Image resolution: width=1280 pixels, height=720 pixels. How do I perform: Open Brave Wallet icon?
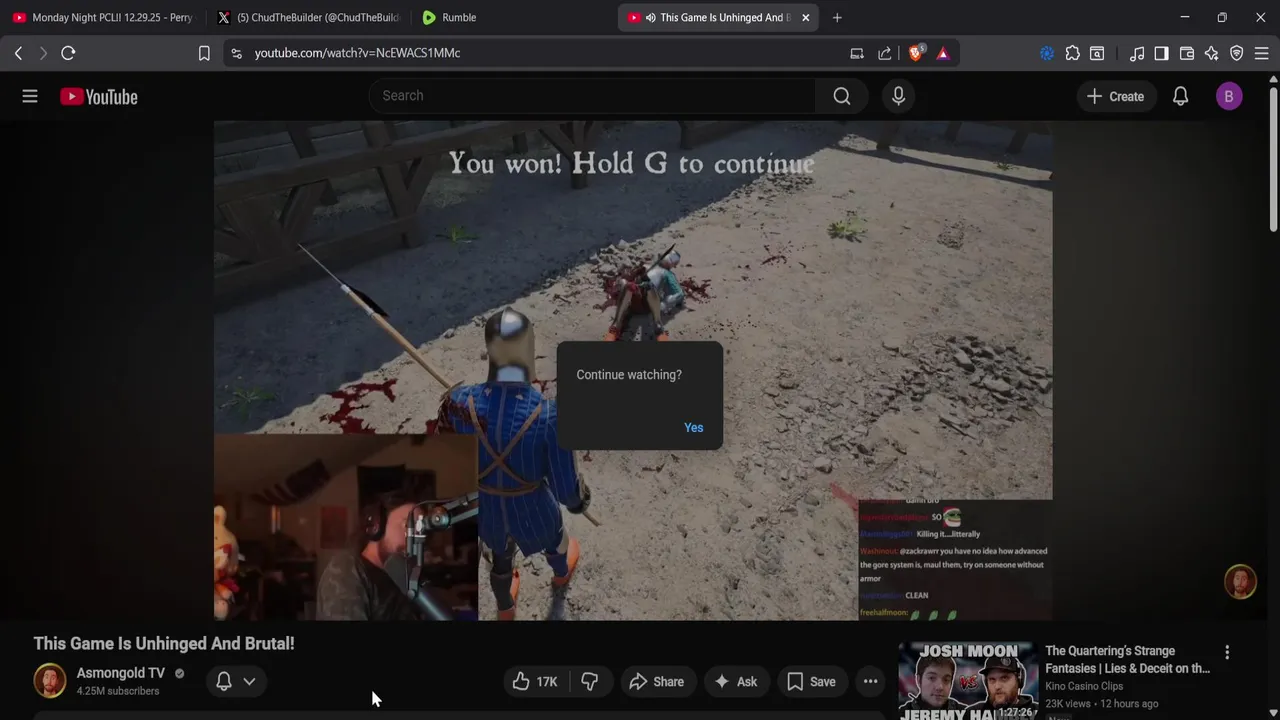(x=1187, y=53)
